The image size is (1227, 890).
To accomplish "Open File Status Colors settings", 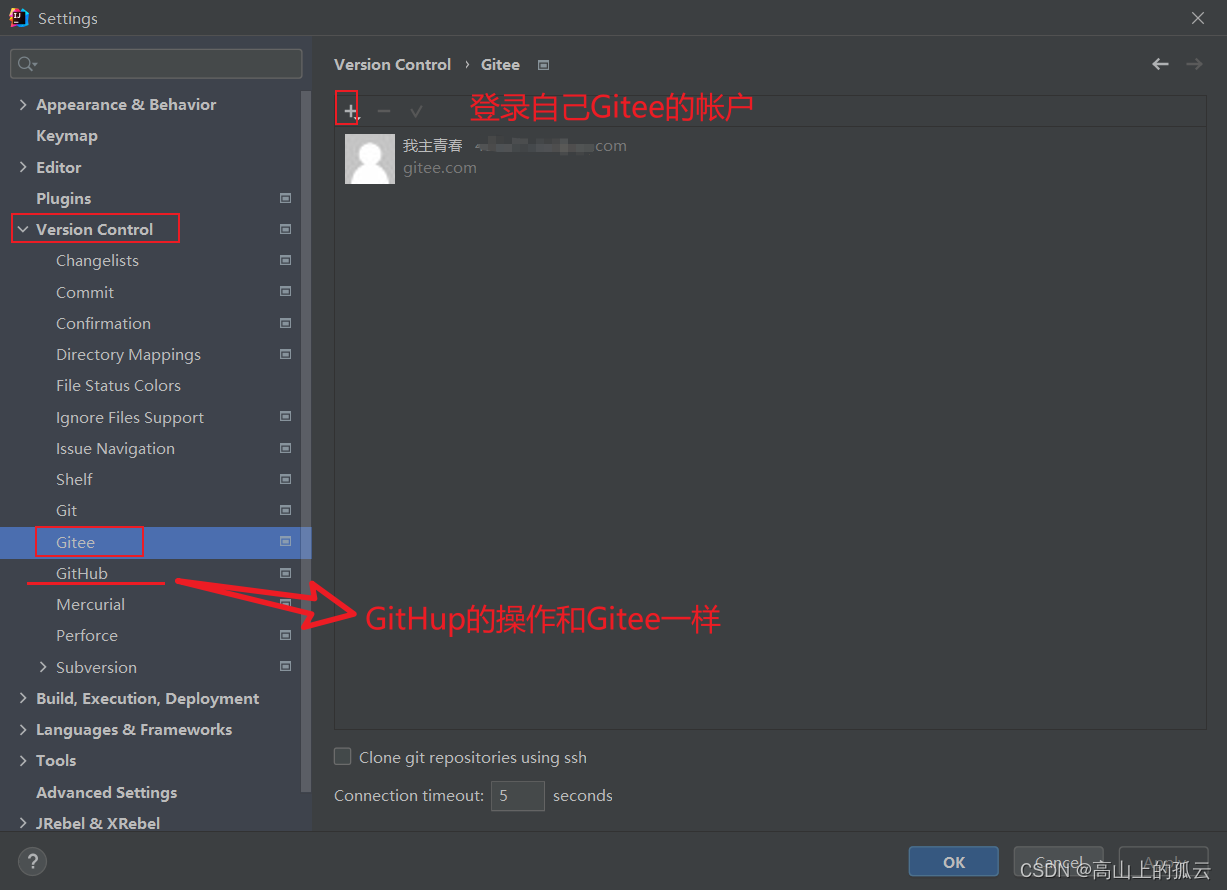I will point(118,385).
